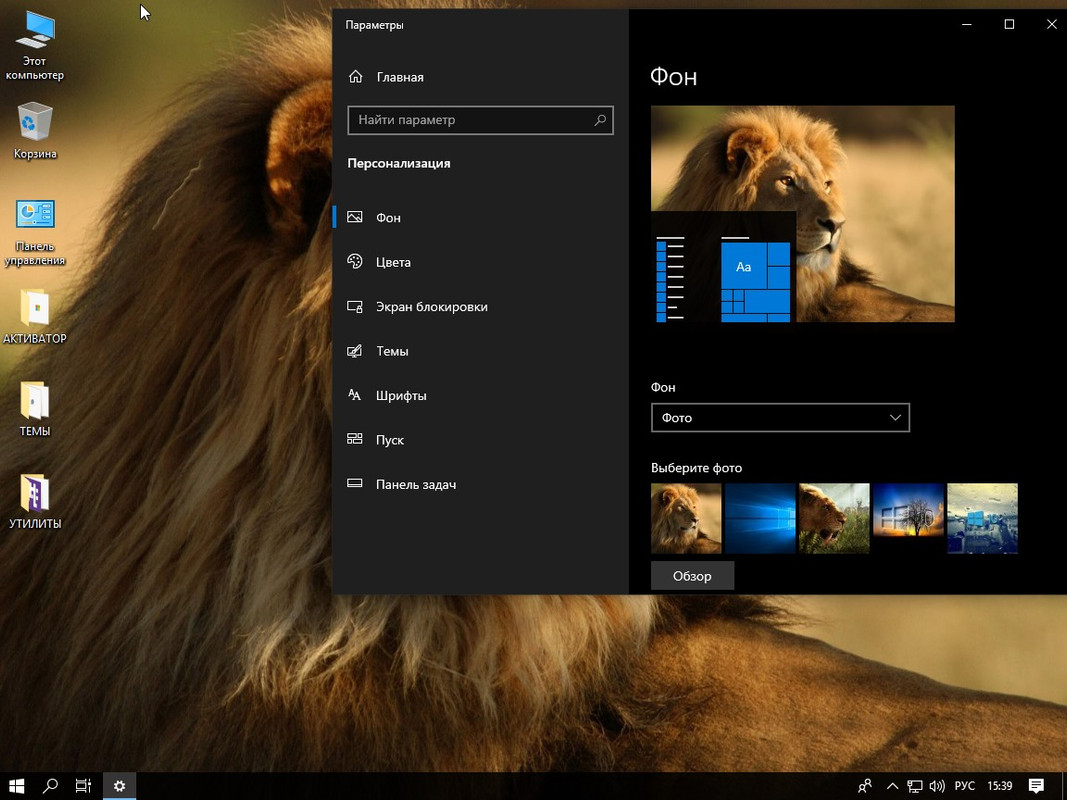This screenshot has height=800, width=1067.
Task: Open the Шрифты section
Action: pos(481,395)
